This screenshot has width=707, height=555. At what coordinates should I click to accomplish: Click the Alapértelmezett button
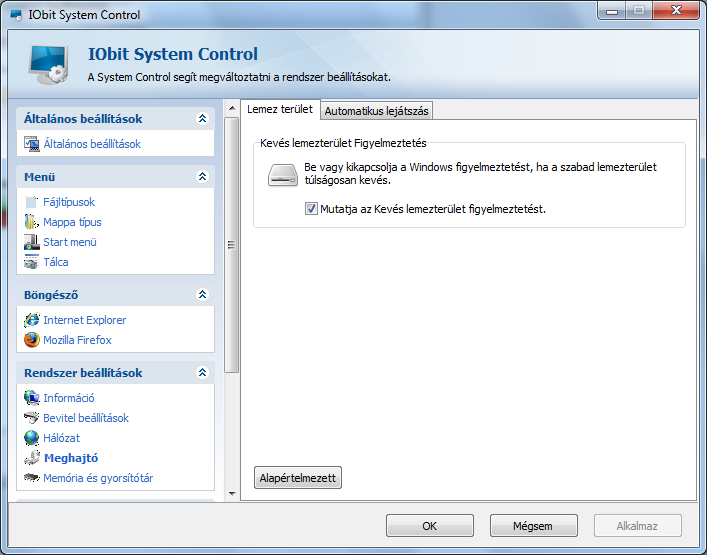tap(298, 478)
